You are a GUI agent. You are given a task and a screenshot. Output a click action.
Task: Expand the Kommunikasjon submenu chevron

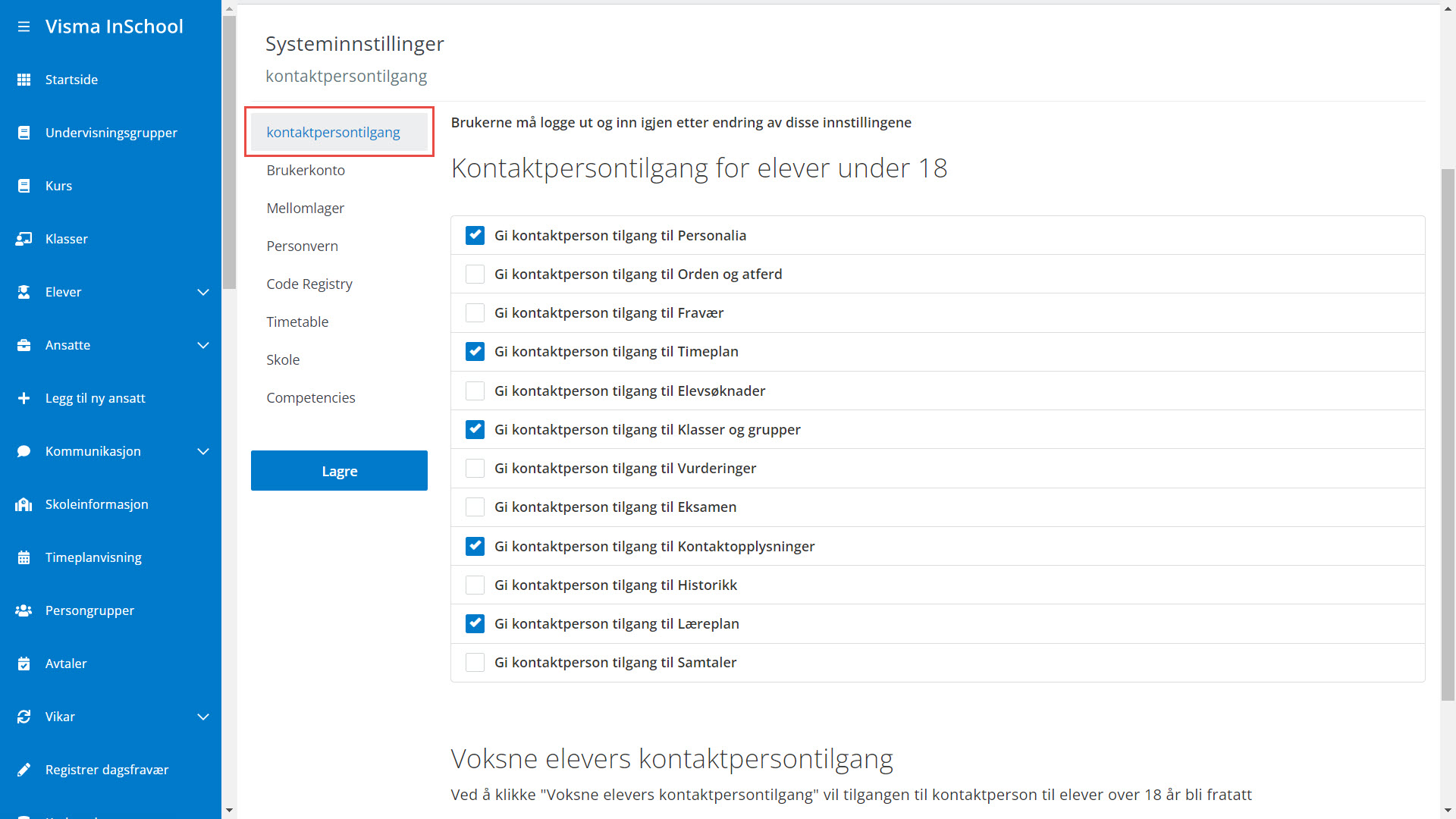[203, 451]
